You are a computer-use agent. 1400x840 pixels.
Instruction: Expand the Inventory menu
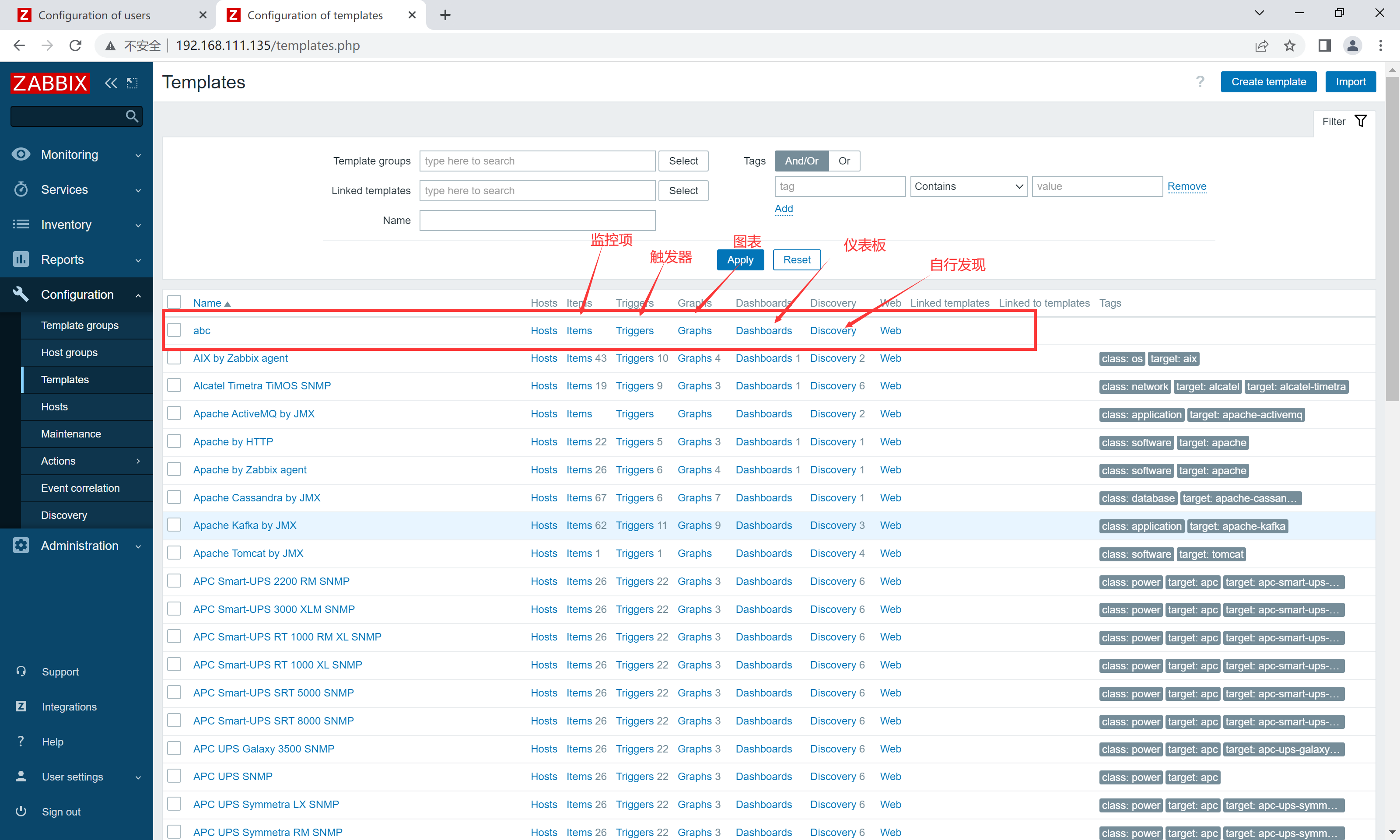tap(138, 225)
